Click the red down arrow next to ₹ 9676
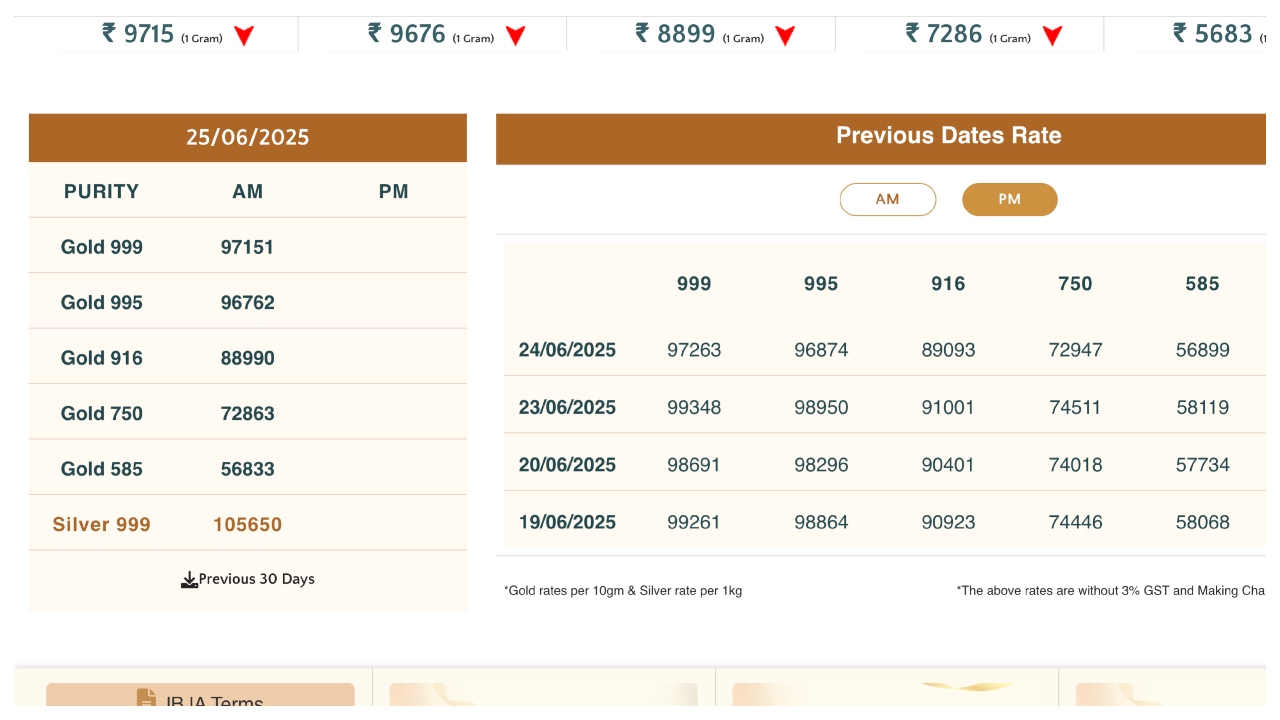The width and height of the screenshot is (1280, 720). [515, 36]
